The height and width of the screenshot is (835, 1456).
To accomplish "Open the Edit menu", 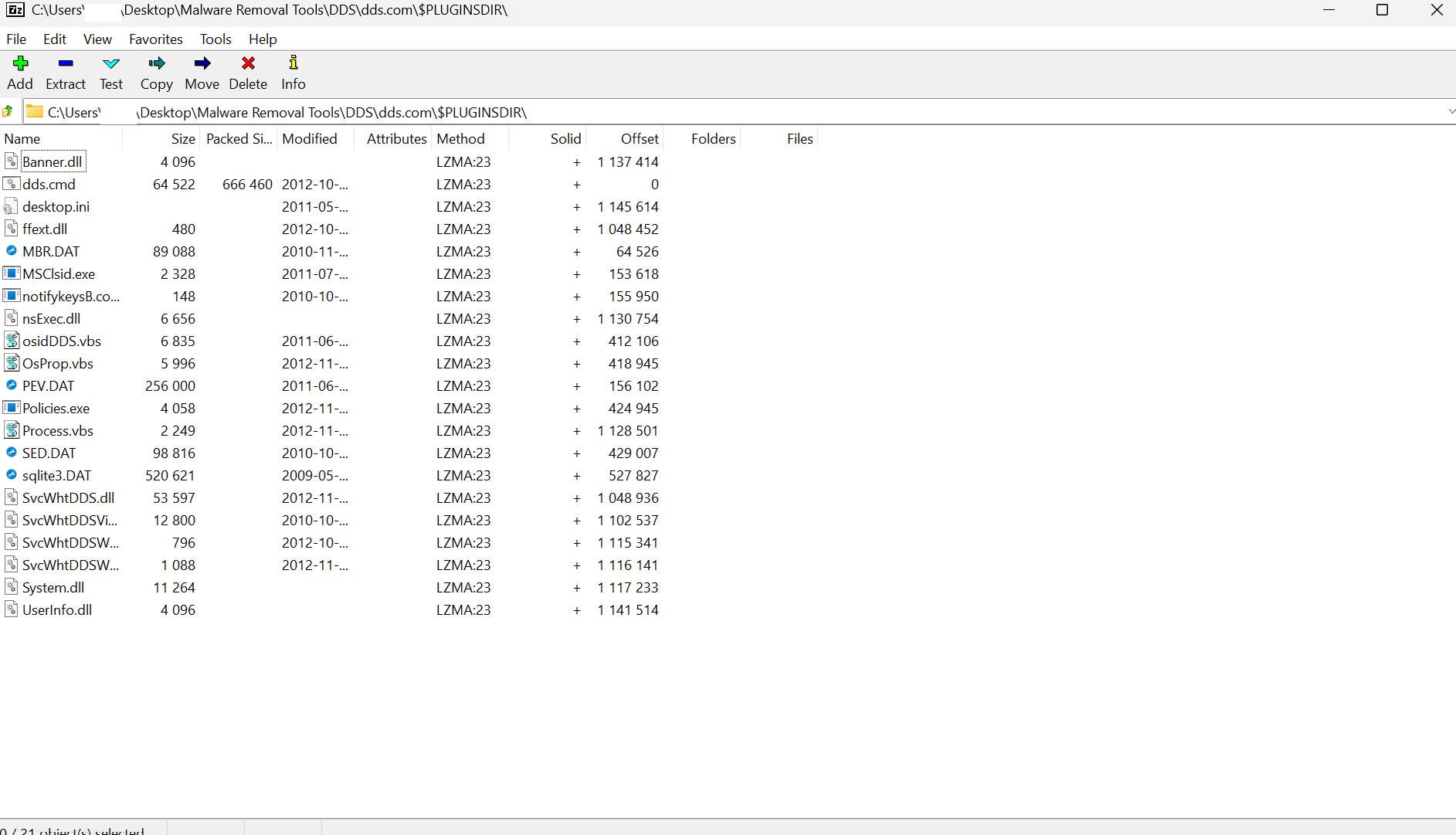I will [x=55, y=39].
